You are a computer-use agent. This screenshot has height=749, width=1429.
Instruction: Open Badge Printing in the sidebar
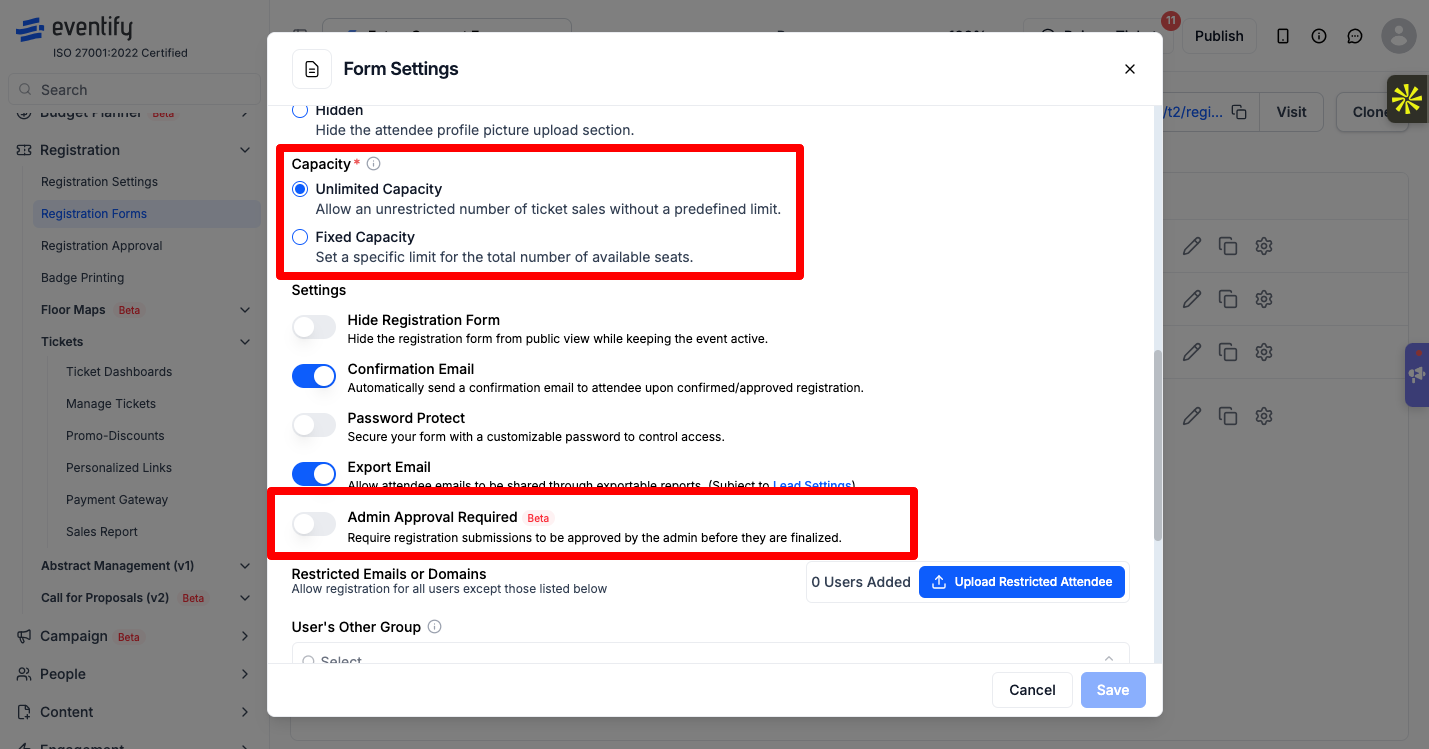[82, 278]
